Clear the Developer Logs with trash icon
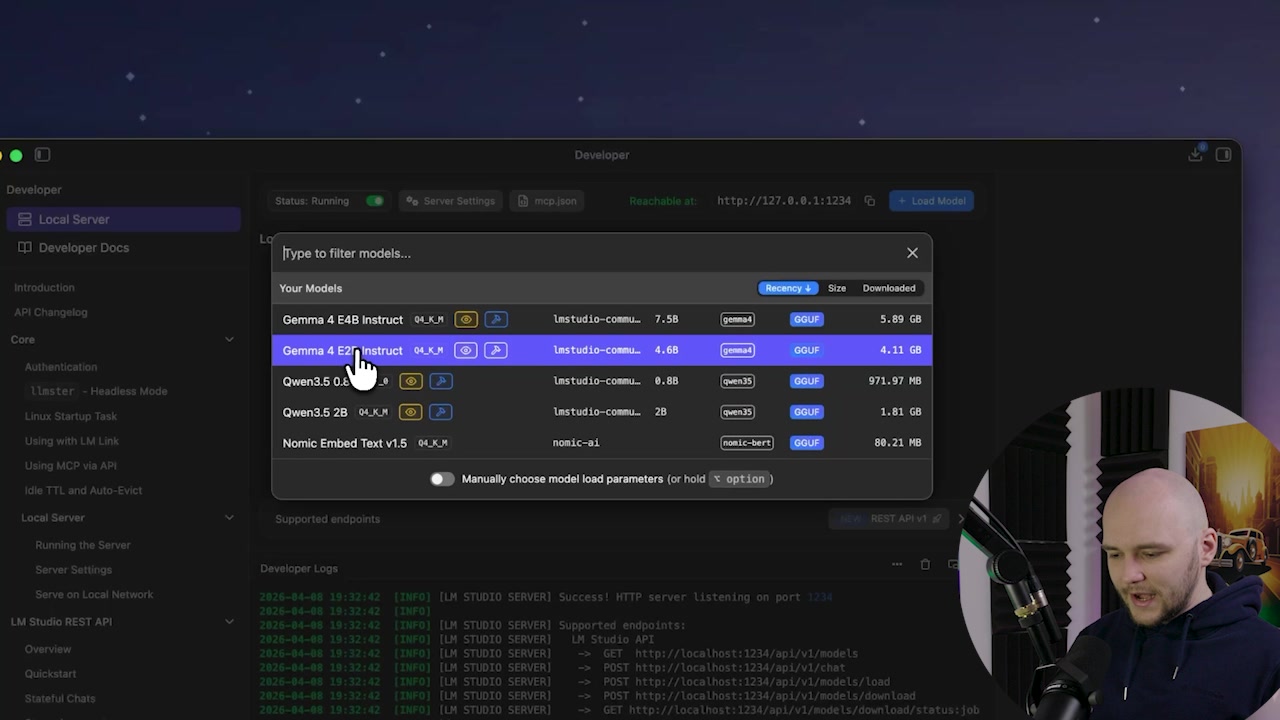This screenshot has width=1280, height=720. pyautogui.click(x=925, y=564)
